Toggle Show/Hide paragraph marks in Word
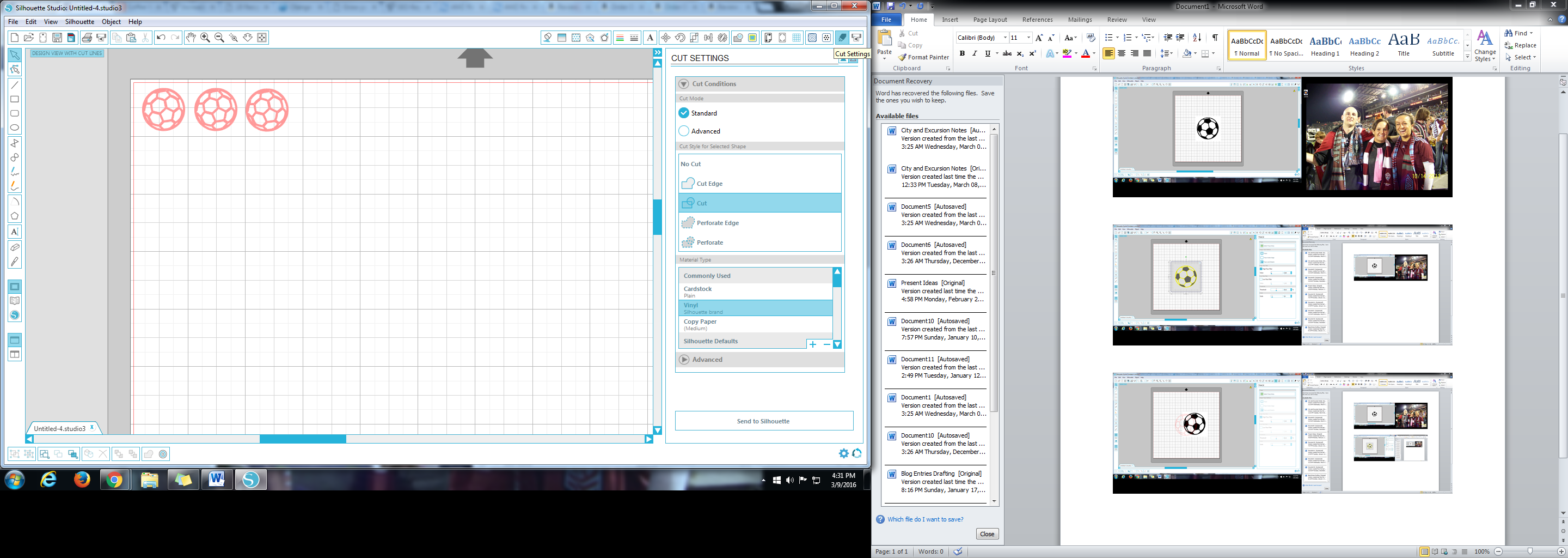 tap(1214, 38)
